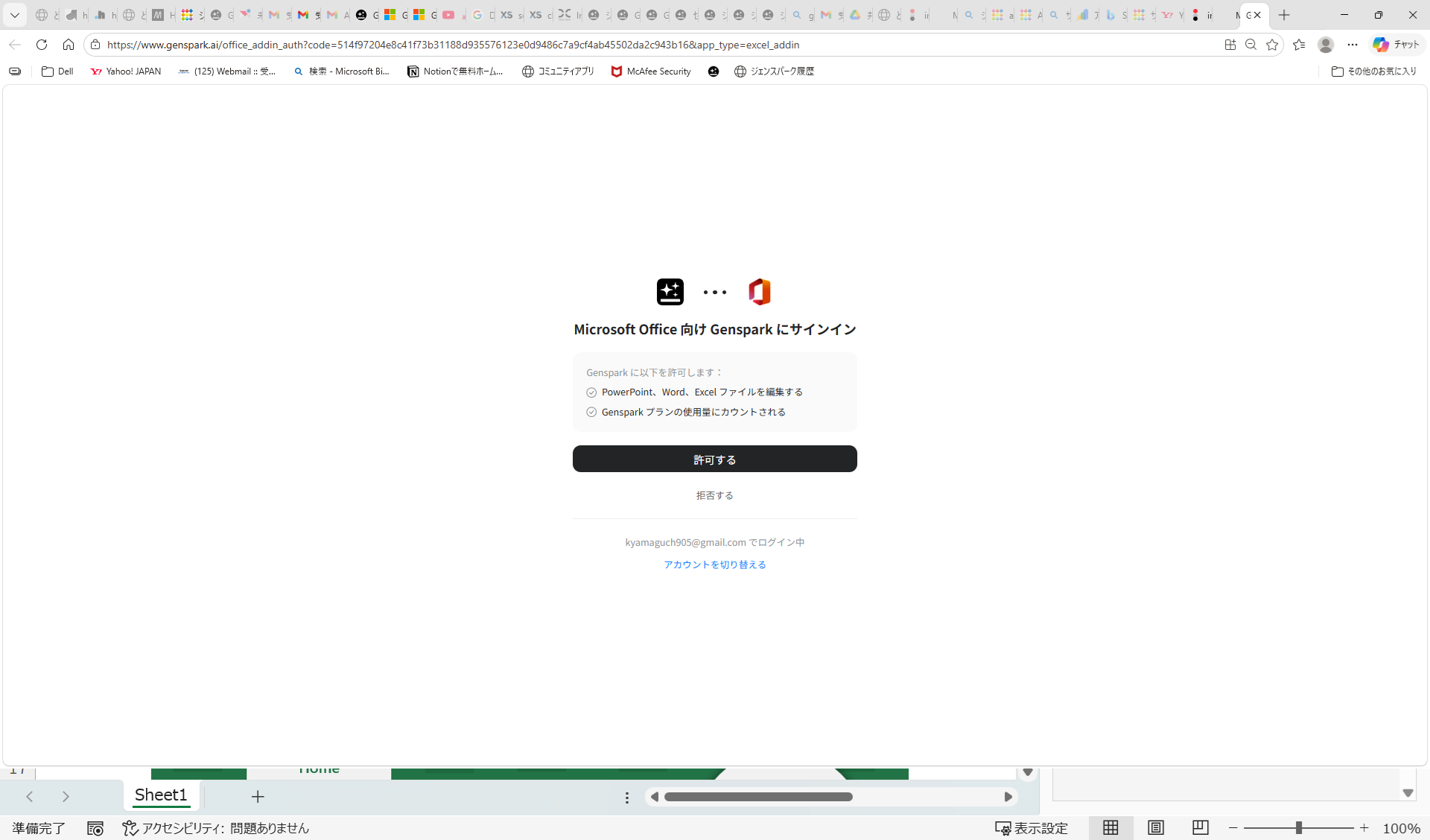
Task: Click the Genspark logo icon
Action: 670,292
